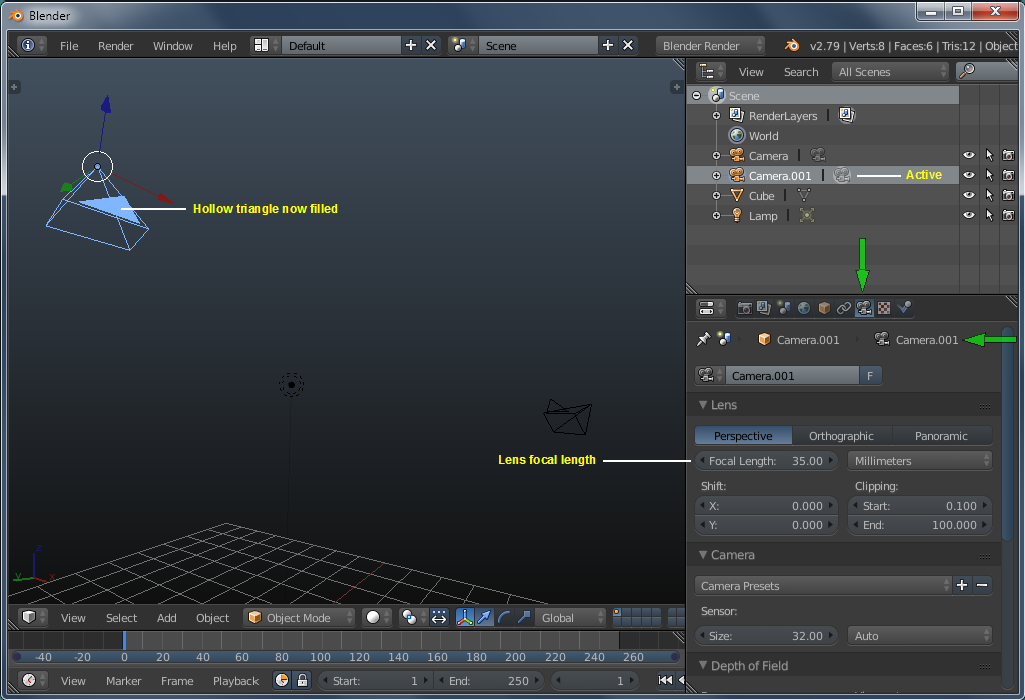Select the Panoramic lens type
1025x700 pixels.
(x=941, y=436)
